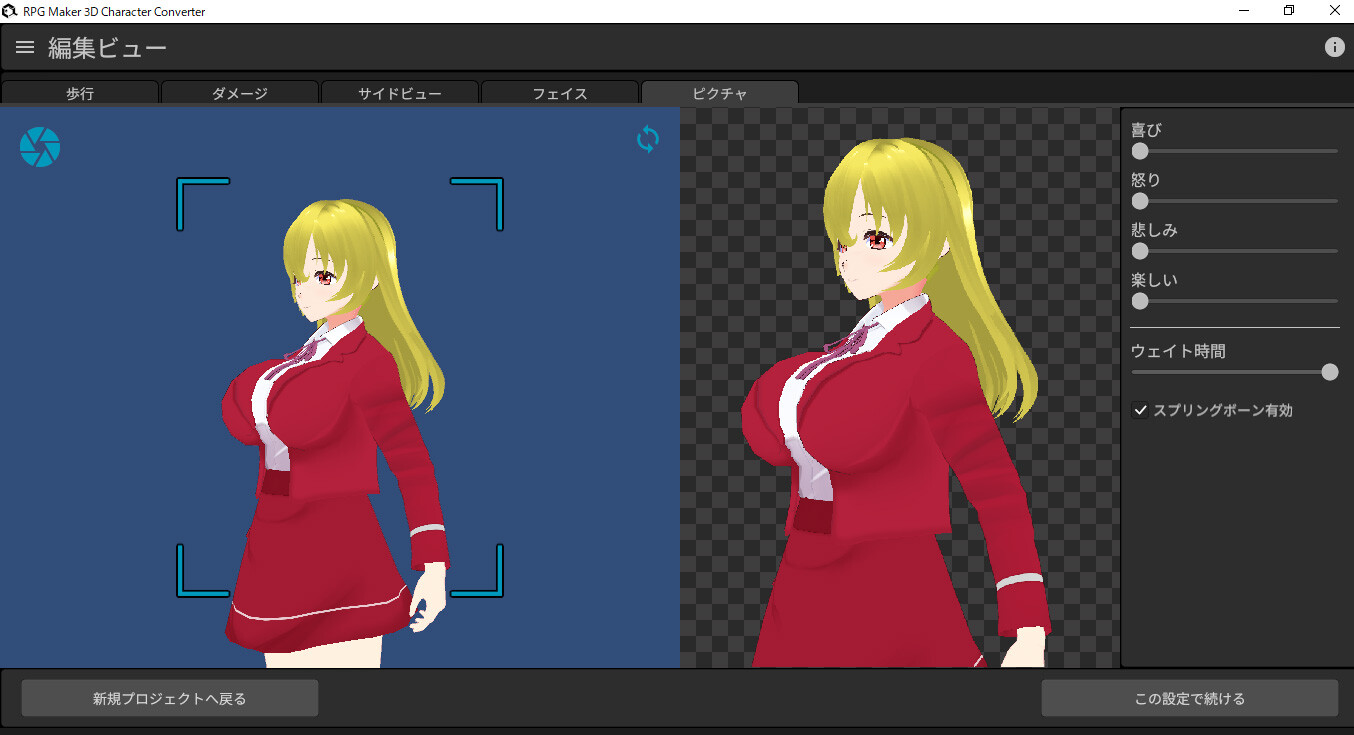Click the ピクチャ tab
This screenshot has height=735, width=1354.
(719, 92)
